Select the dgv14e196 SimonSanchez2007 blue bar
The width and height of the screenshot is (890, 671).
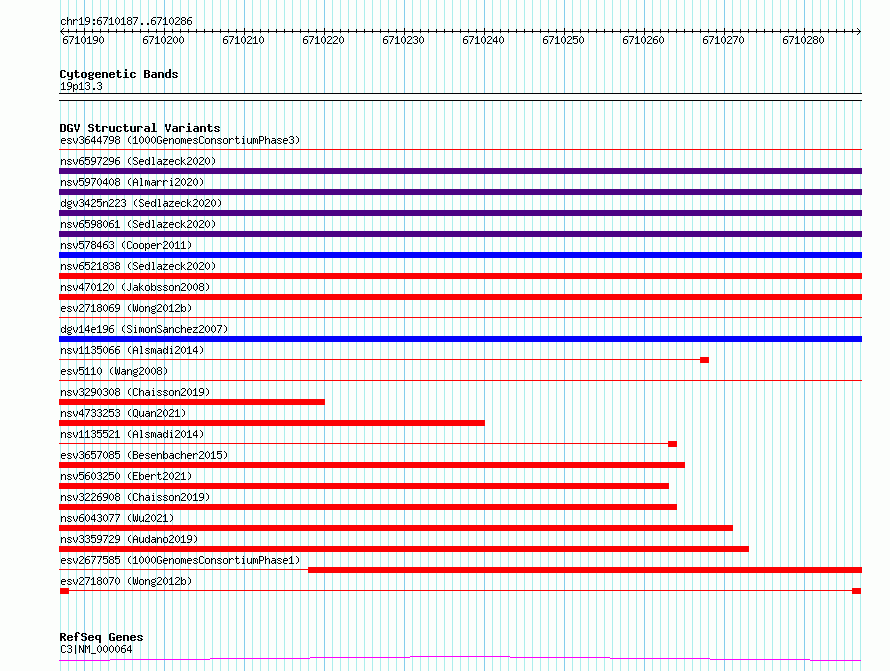(460, 339)
